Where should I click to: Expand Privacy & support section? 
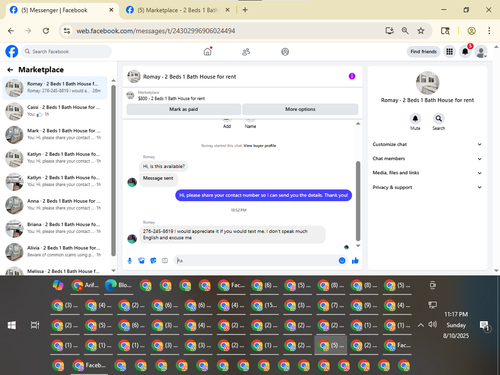[427, 187]
